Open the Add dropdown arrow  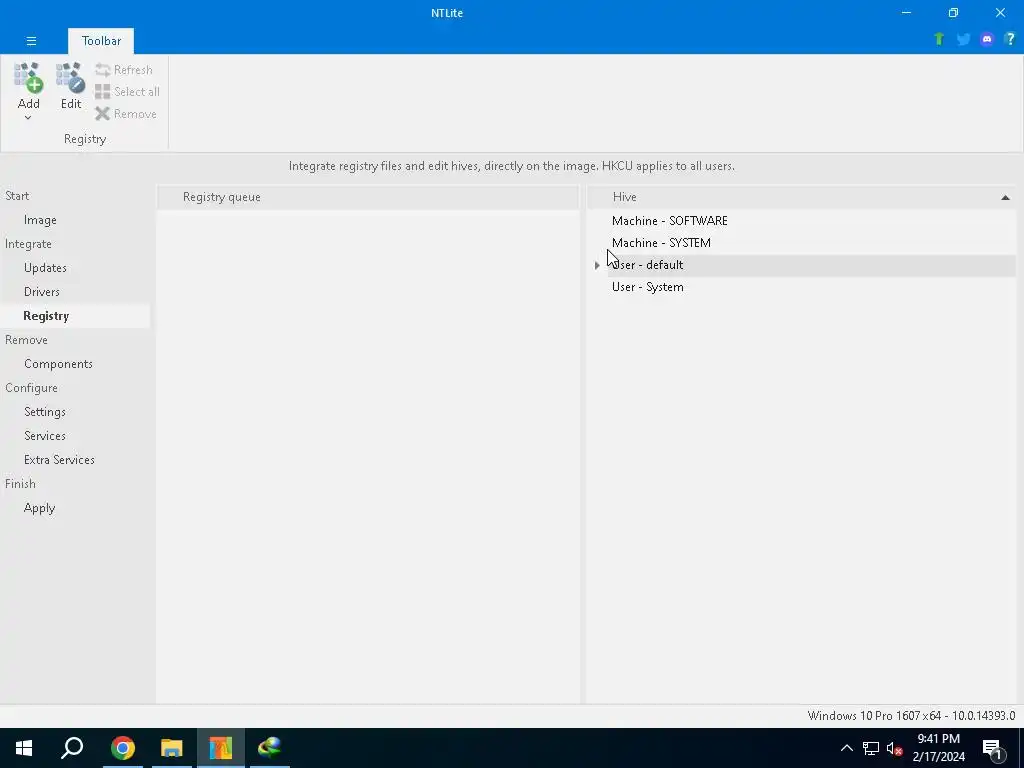pyautogui.click(x=28, y=118)
